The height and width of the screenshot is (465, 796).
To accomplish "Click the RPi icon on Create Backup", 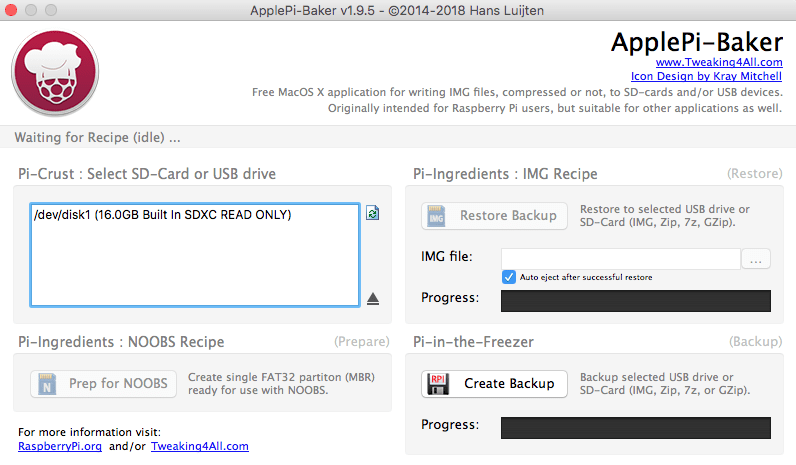I will pyautogui.click(x=437, y=383).
